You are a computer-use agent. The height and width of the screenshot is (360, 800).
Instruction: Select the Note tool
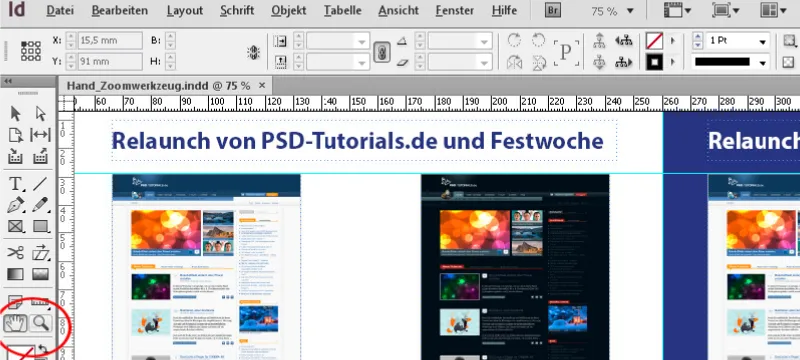pos(16,302)
